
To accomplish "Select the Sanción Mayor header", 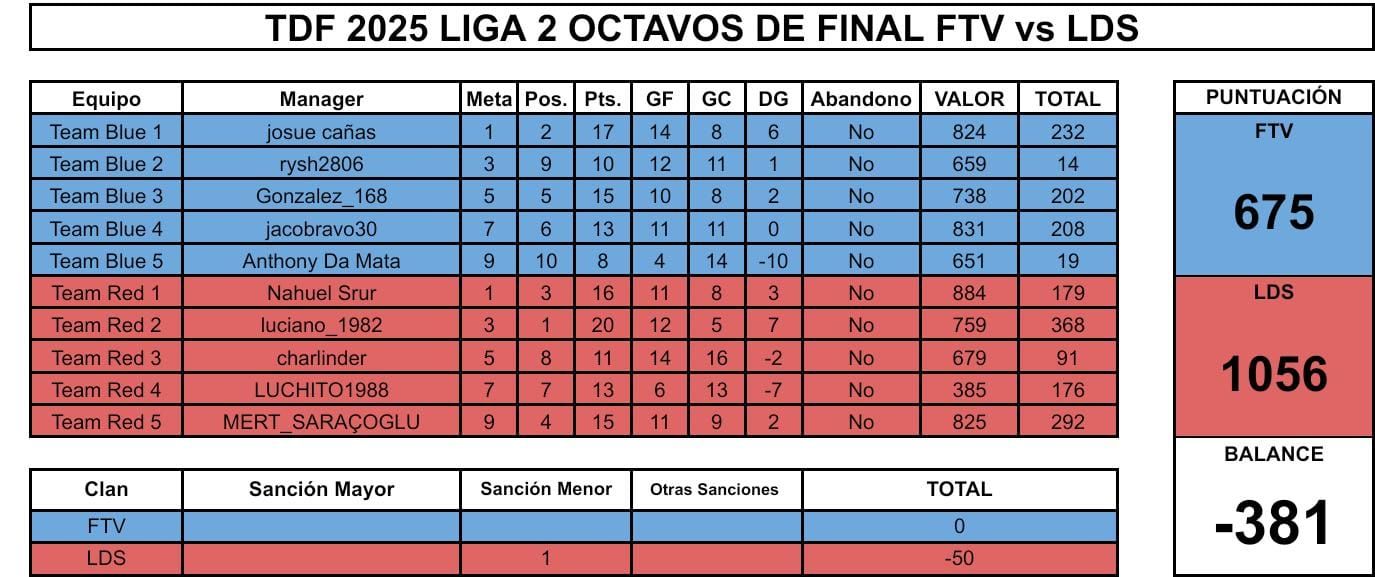I will tap(321, 489).
